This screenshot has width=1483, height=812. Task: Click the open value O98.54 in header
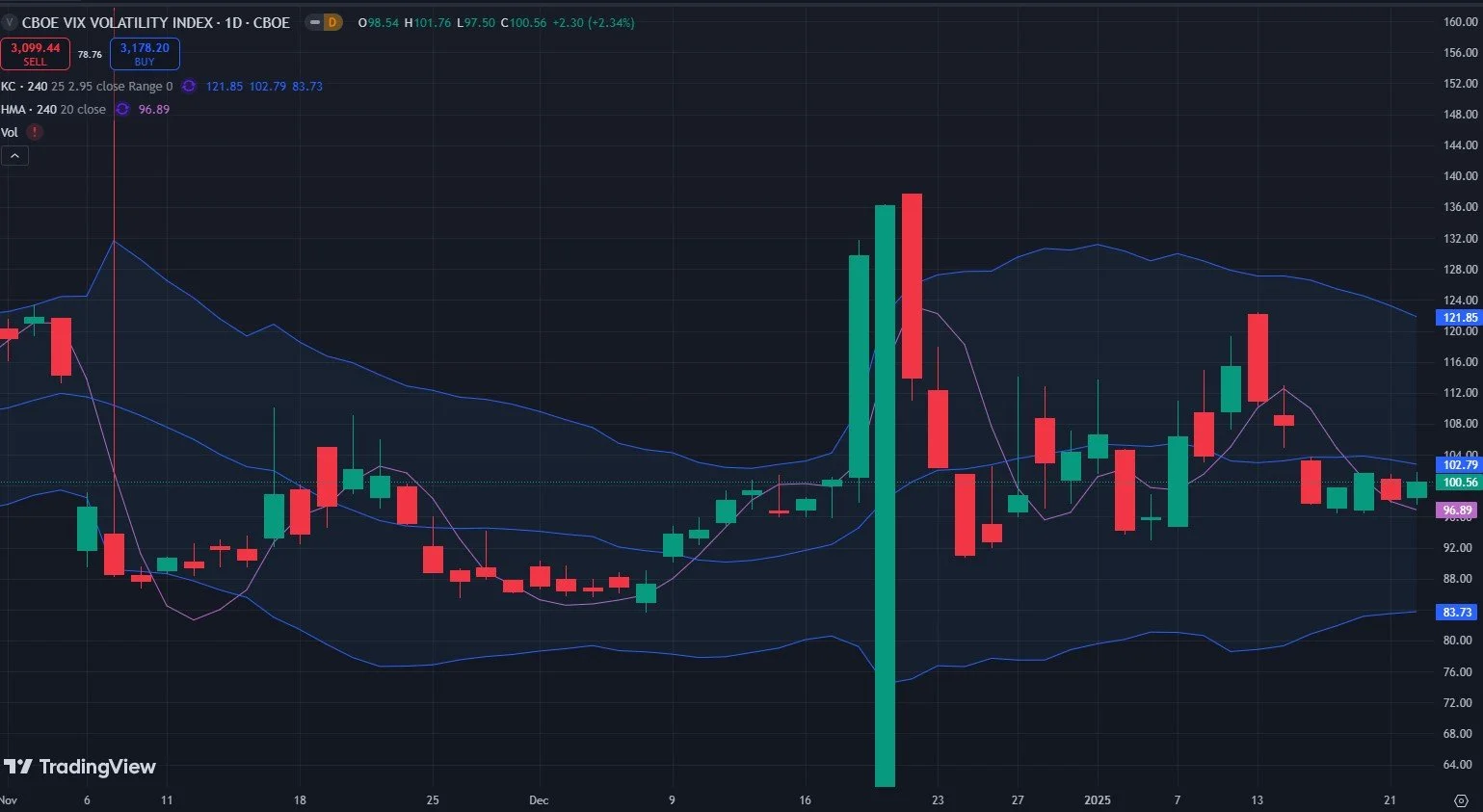coord(379,22)
